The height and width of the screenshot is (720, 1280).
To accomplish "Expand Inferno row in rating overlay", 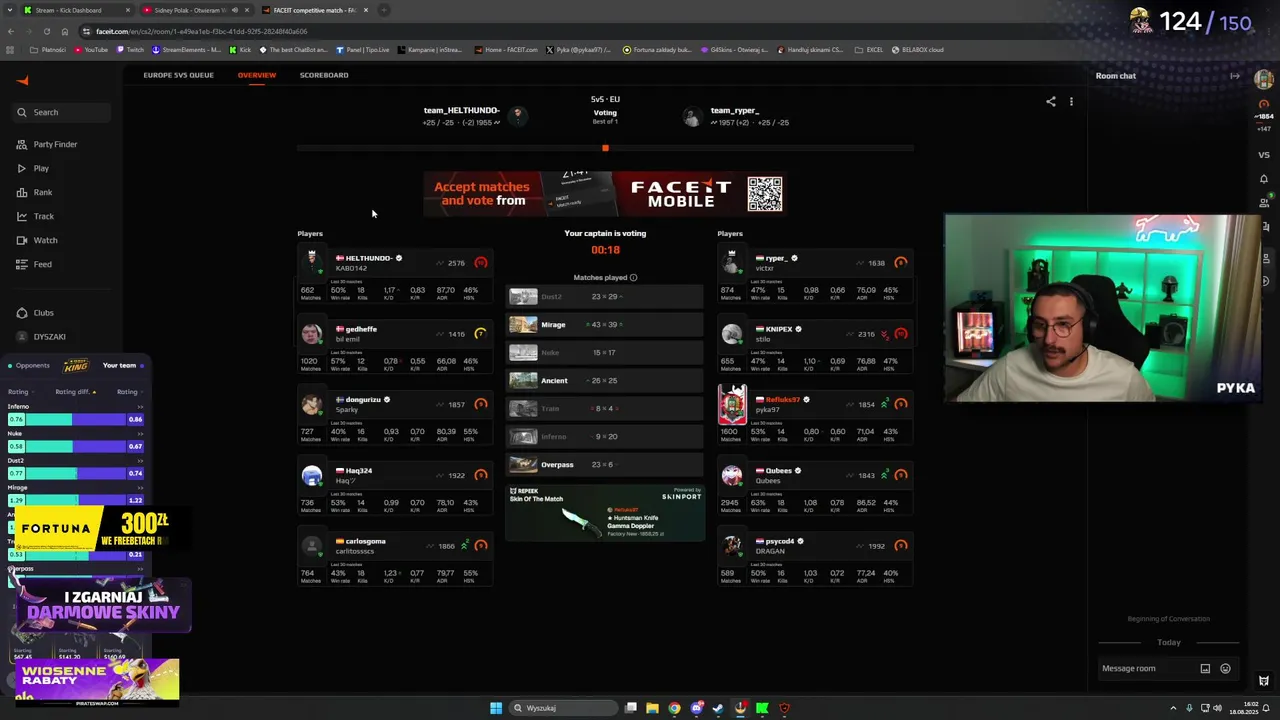I will pos(140,407).
